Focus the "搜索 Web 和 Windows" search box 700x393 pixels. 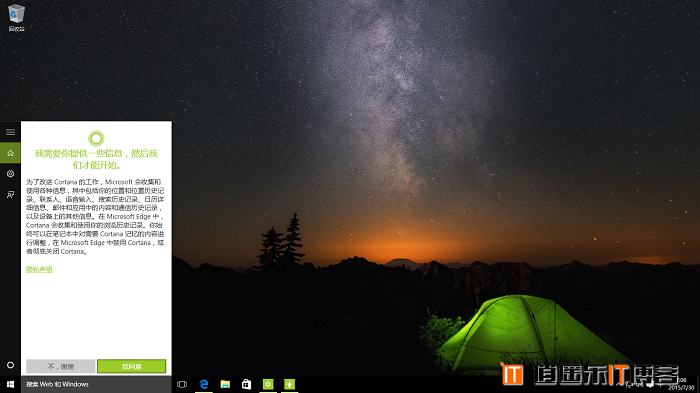96,384
